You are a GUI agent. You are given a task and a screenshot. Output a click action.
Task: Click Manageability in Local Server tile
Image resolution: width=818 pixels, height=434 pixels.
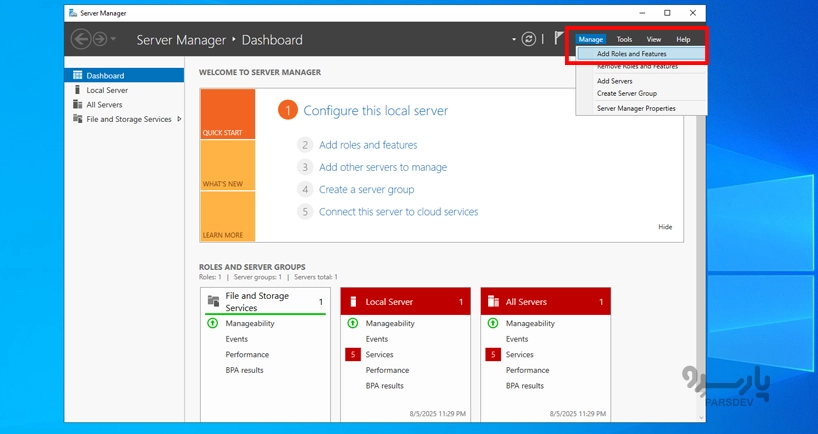tap(390, 323)
